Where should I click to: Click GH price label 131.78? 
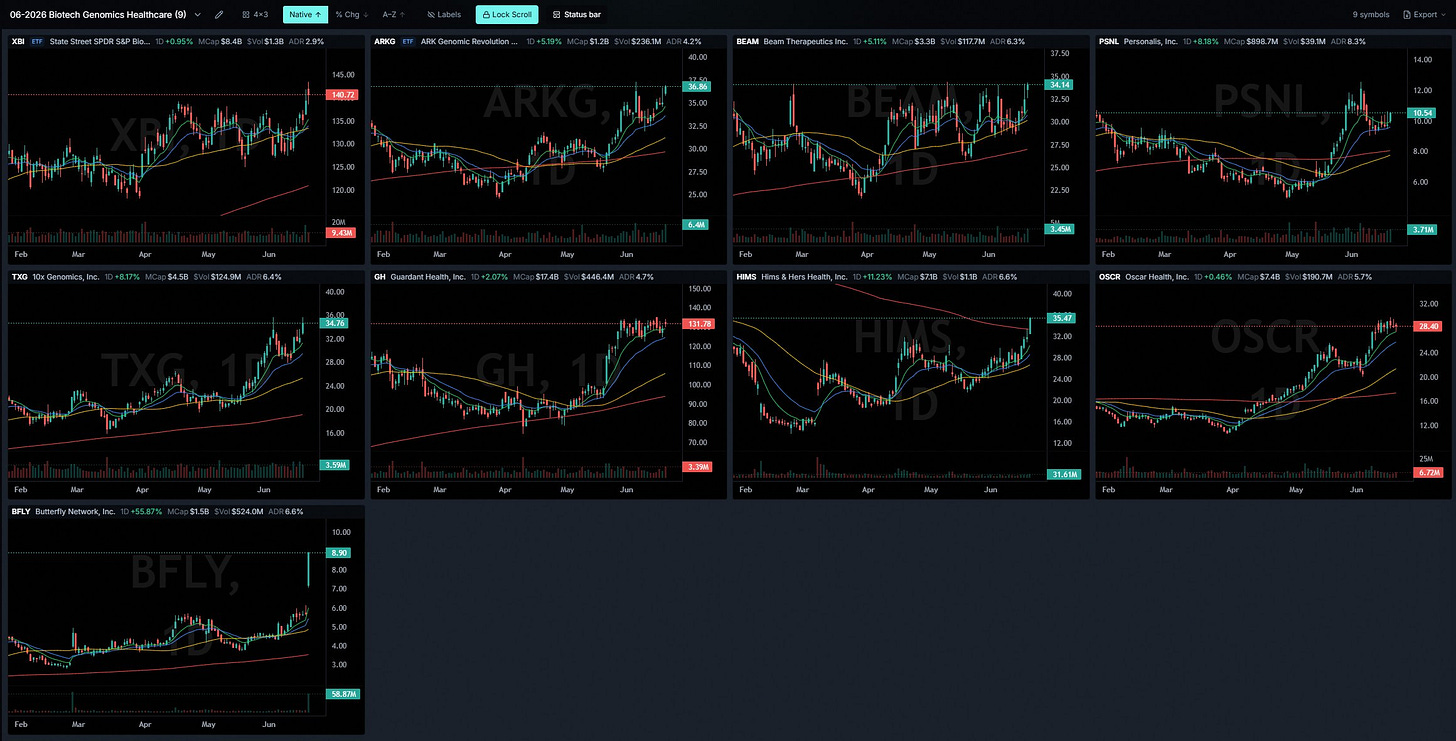tap(699, 324)
